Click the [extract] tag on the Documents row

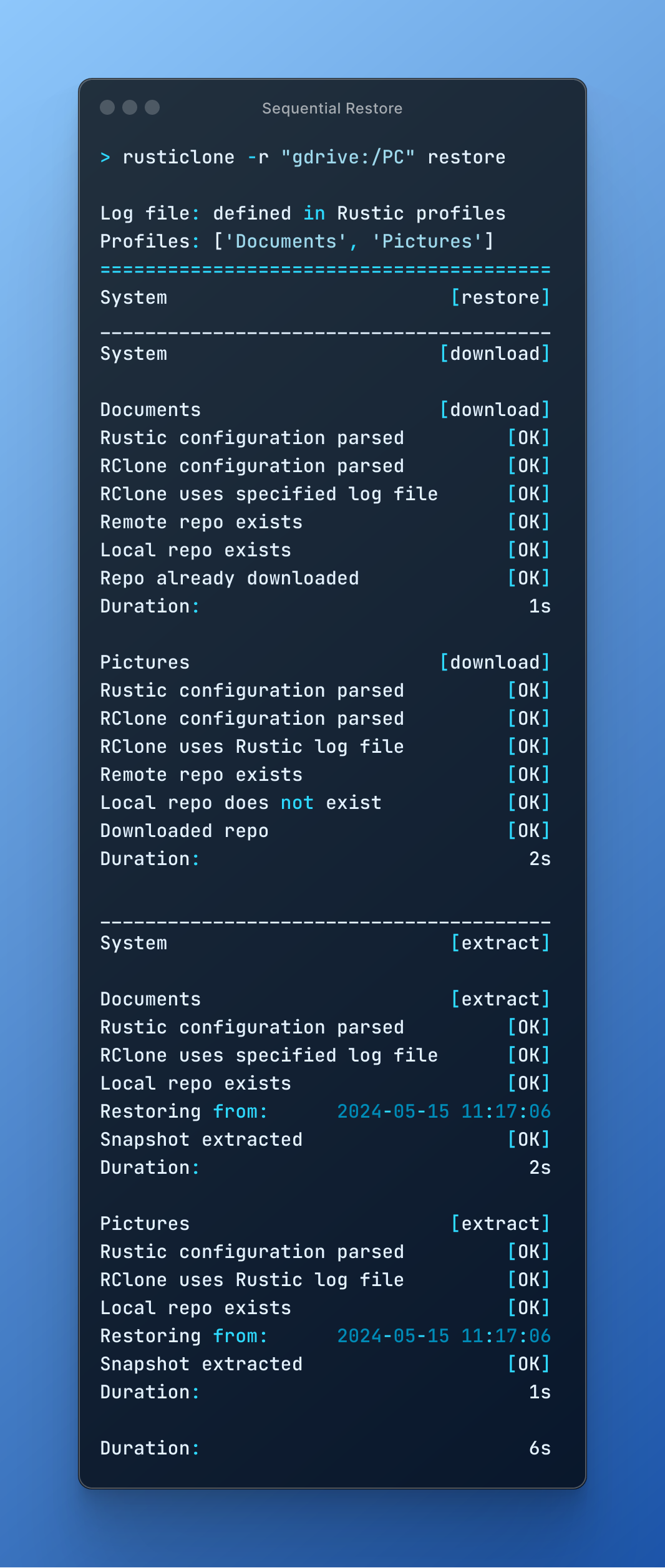click(x=500, y=999)
